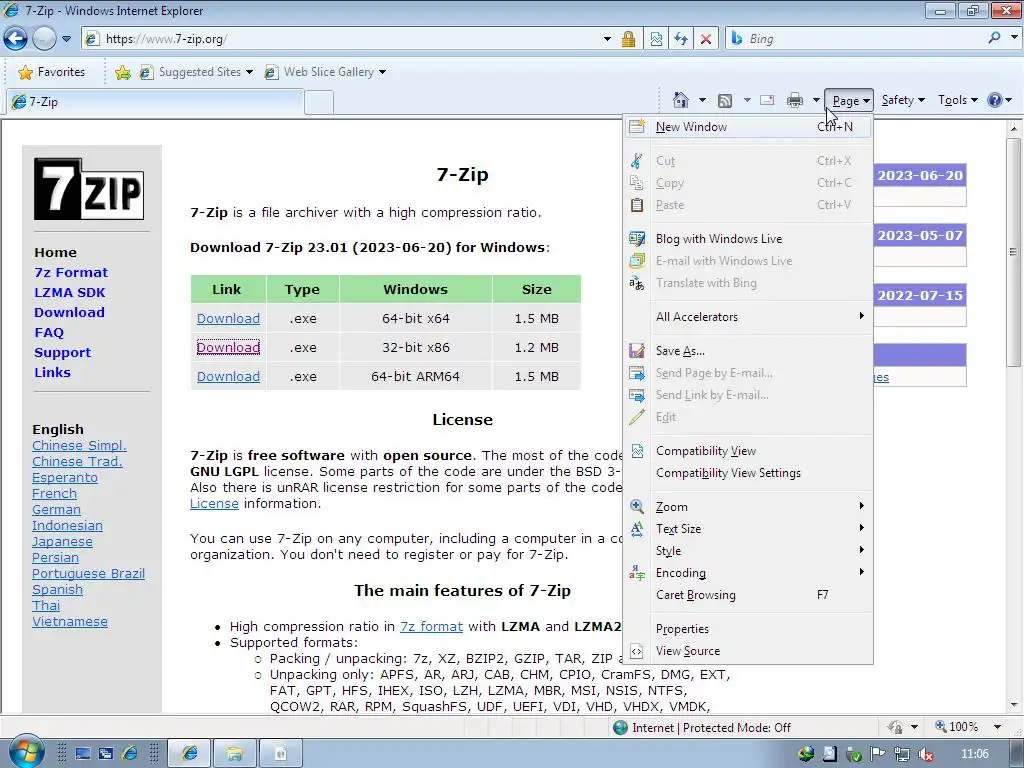Click the Home icon in command bar
This screenshot has width=1024, height=768.
click(680, 100)
